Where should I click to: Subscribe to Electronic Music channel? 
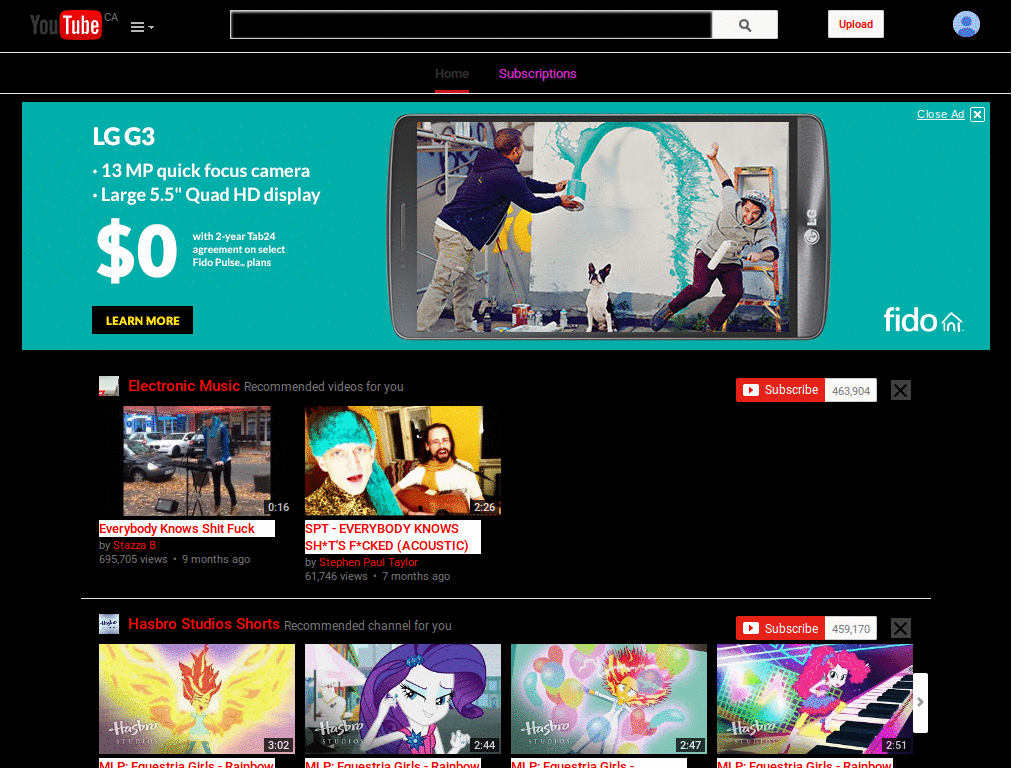(x=780, y=390)
